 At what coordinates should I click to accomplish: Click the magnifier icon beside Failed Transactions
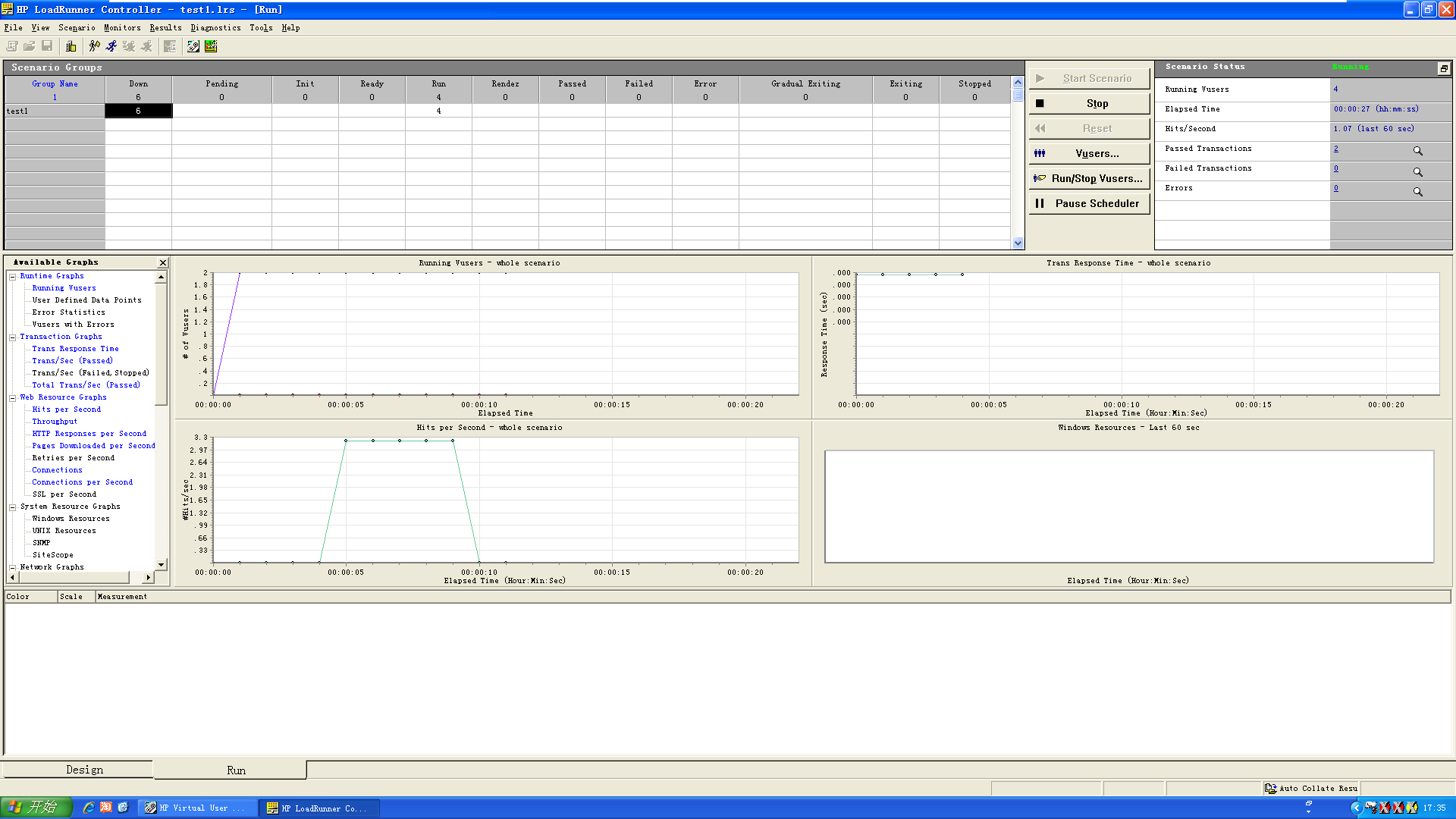click(1417, 171)
